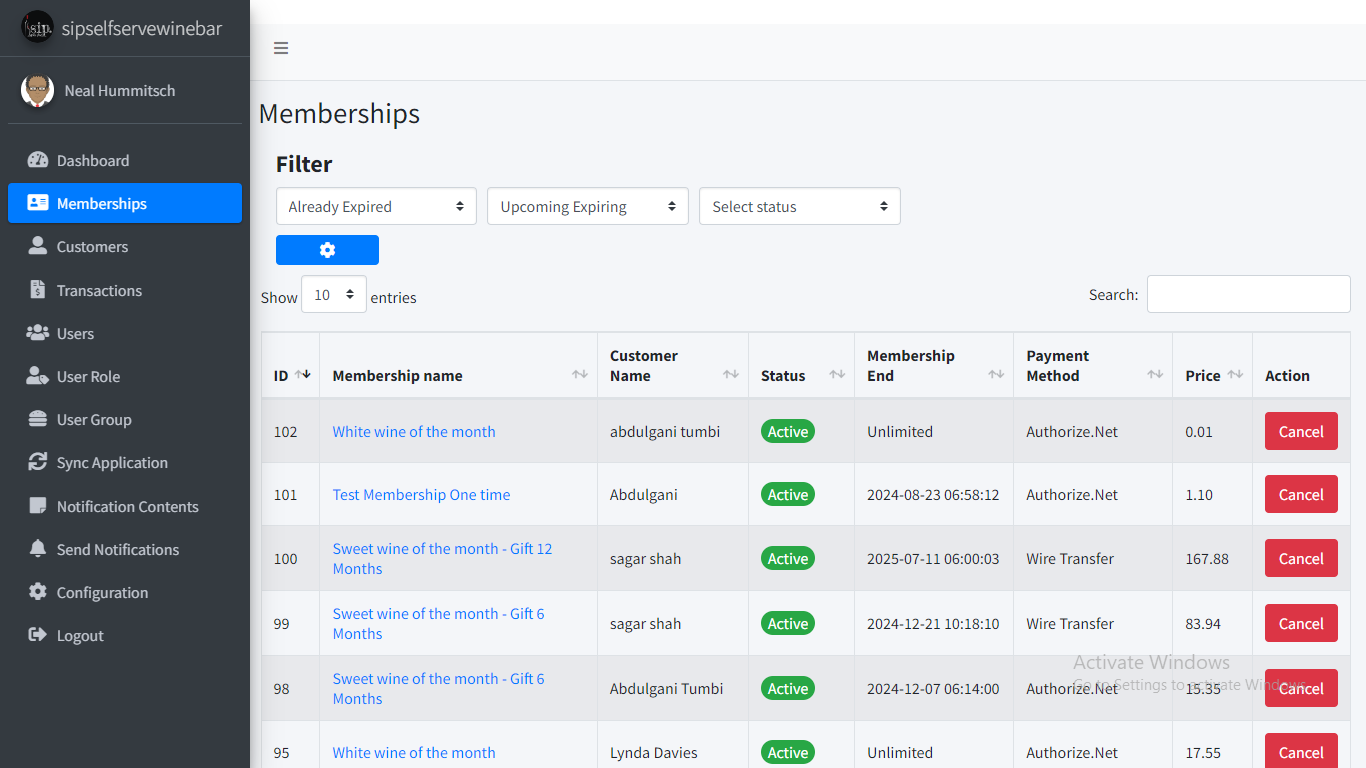Open User Role menu item
Viewport: 1366px width, 768px height.
[88, 377]
